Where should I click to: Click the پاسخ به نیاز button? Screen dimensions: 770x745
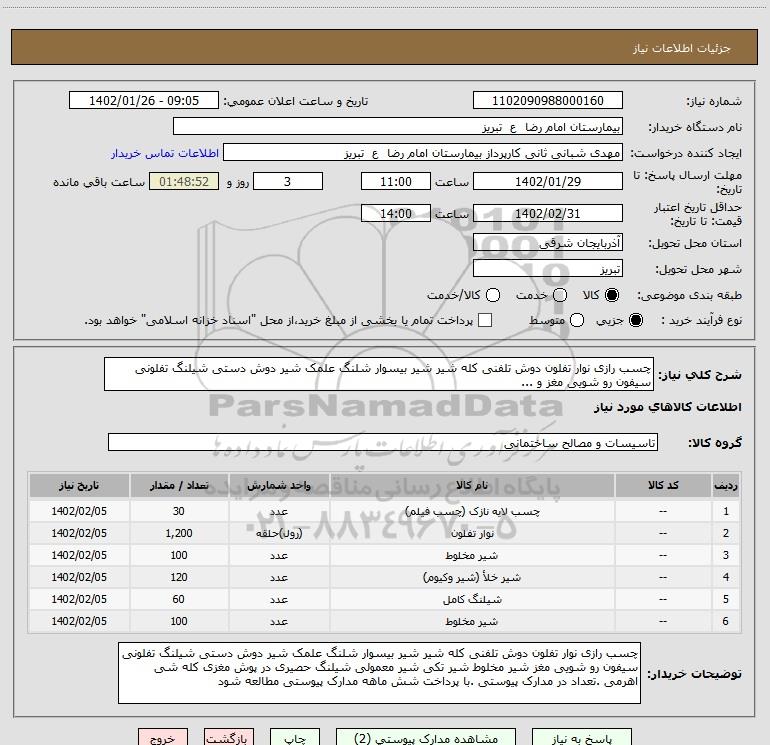pyautogui.click(x=581, y=737)
